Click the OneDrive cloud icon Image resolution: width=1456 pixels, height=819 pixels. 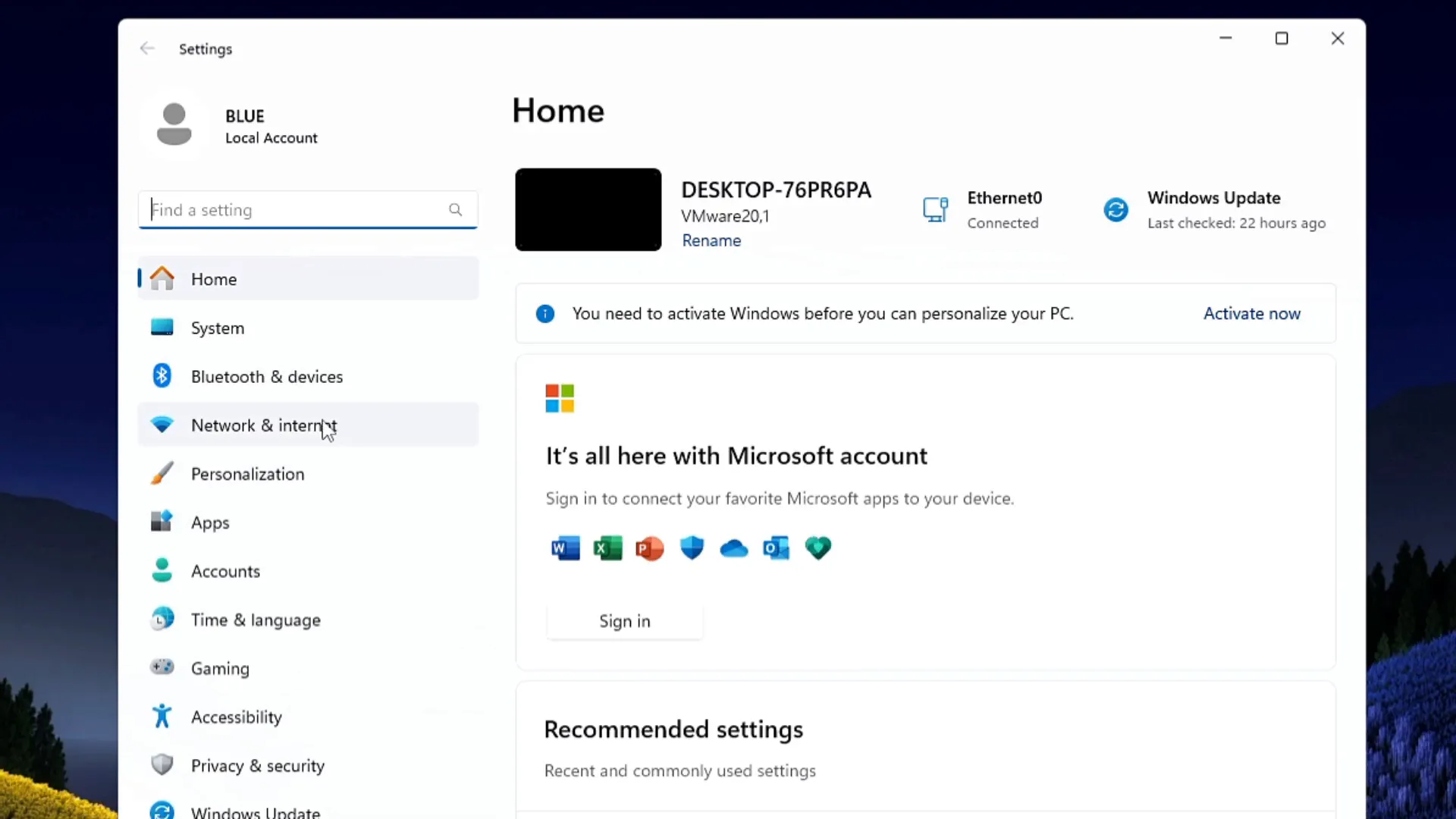click(734, 548)
